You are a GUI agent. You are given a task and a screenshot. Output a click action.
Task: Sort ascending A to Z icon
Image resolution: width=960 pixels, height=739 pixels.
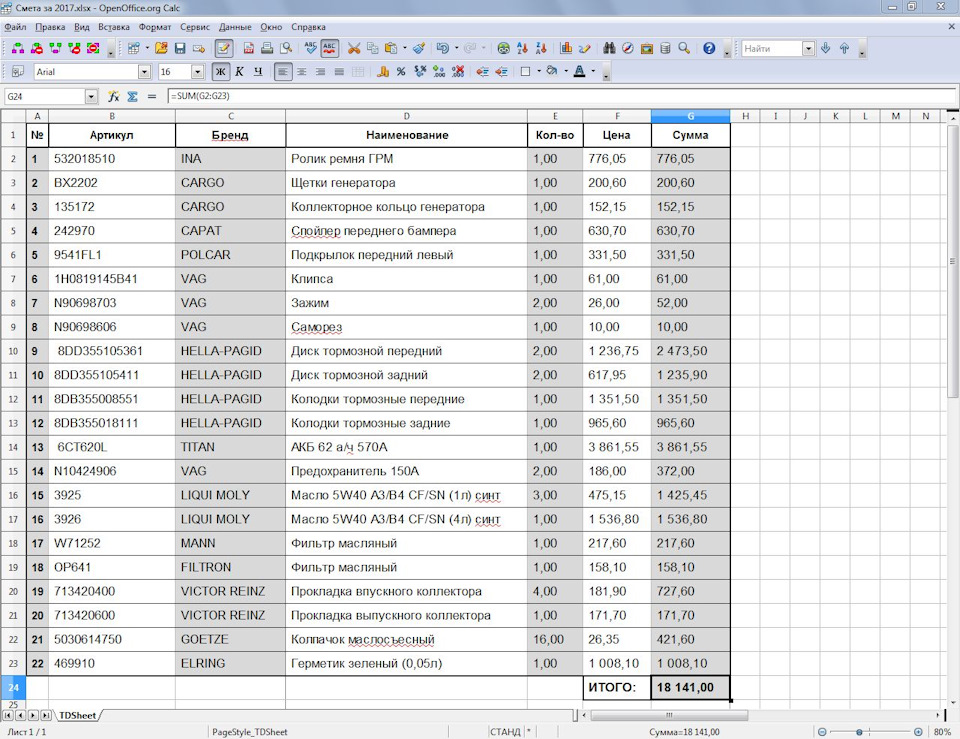coord(522,48)
